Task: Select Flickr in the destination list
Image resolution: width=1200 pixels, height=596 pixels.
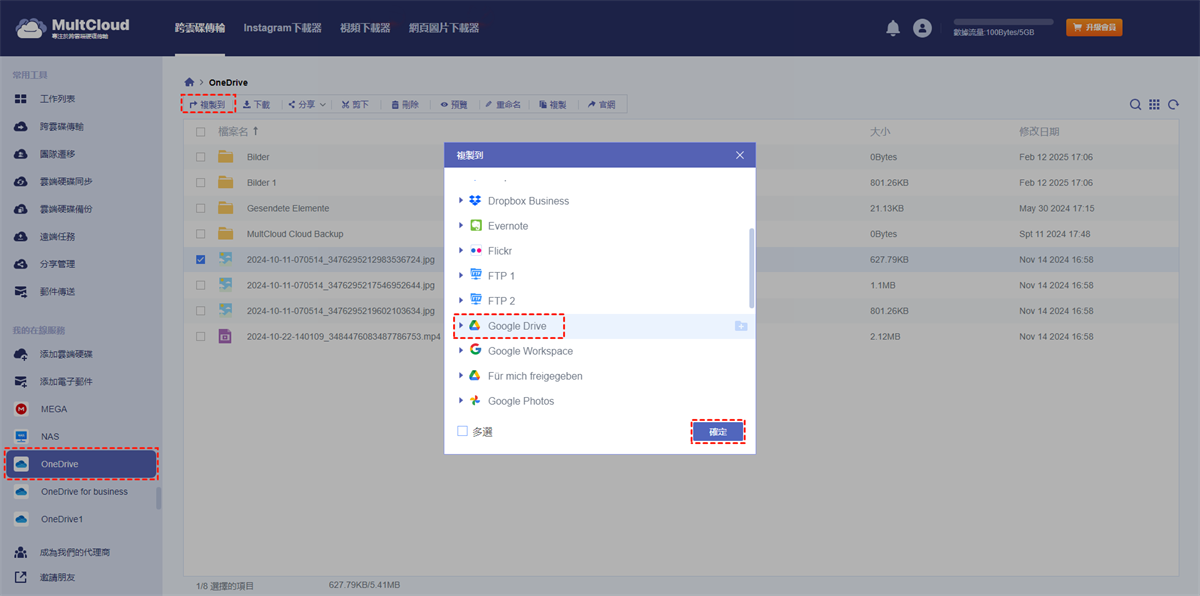Action: tap(500, 251)
